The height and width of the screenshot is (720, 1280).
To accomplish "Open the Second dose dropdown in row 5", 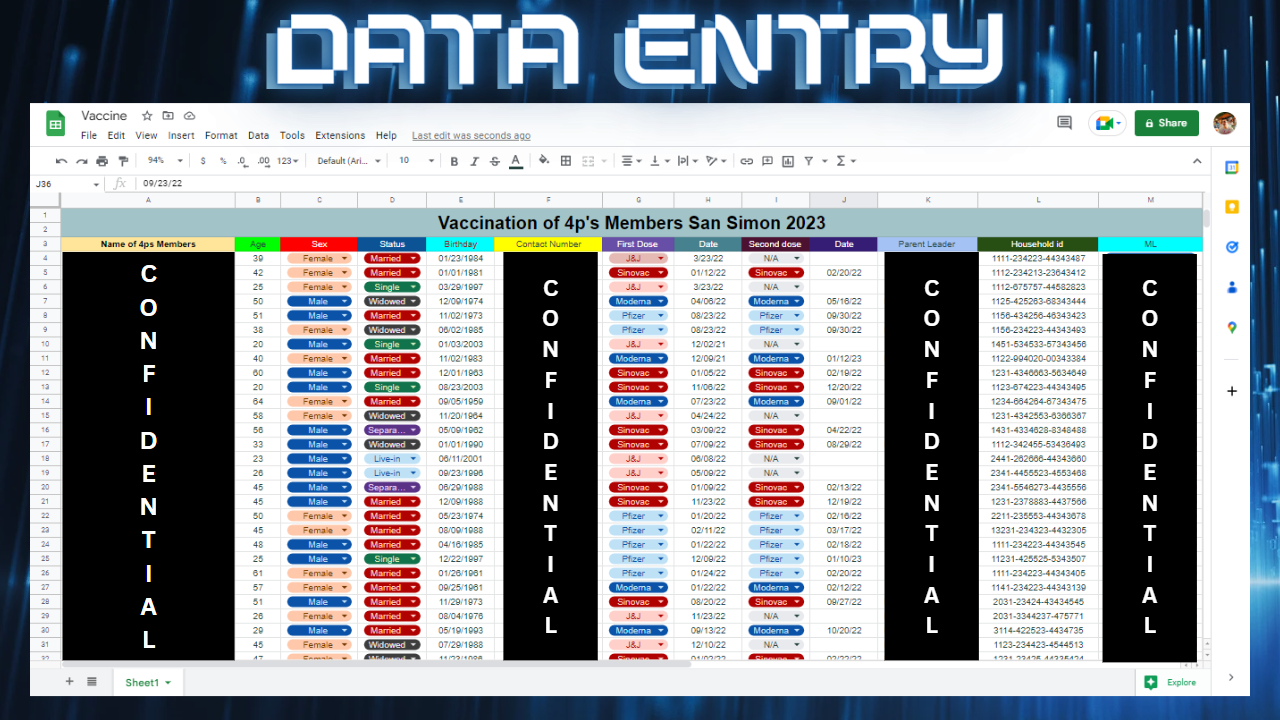I will (775, 273).
